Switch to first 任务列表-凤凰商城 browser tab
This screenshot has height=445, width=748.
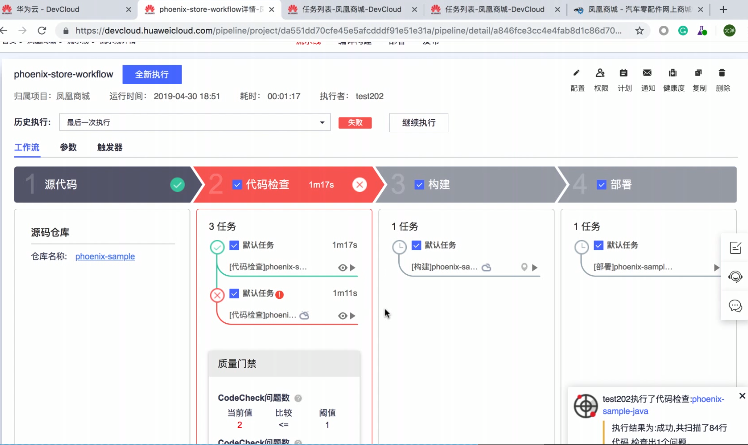click(352, 9)
